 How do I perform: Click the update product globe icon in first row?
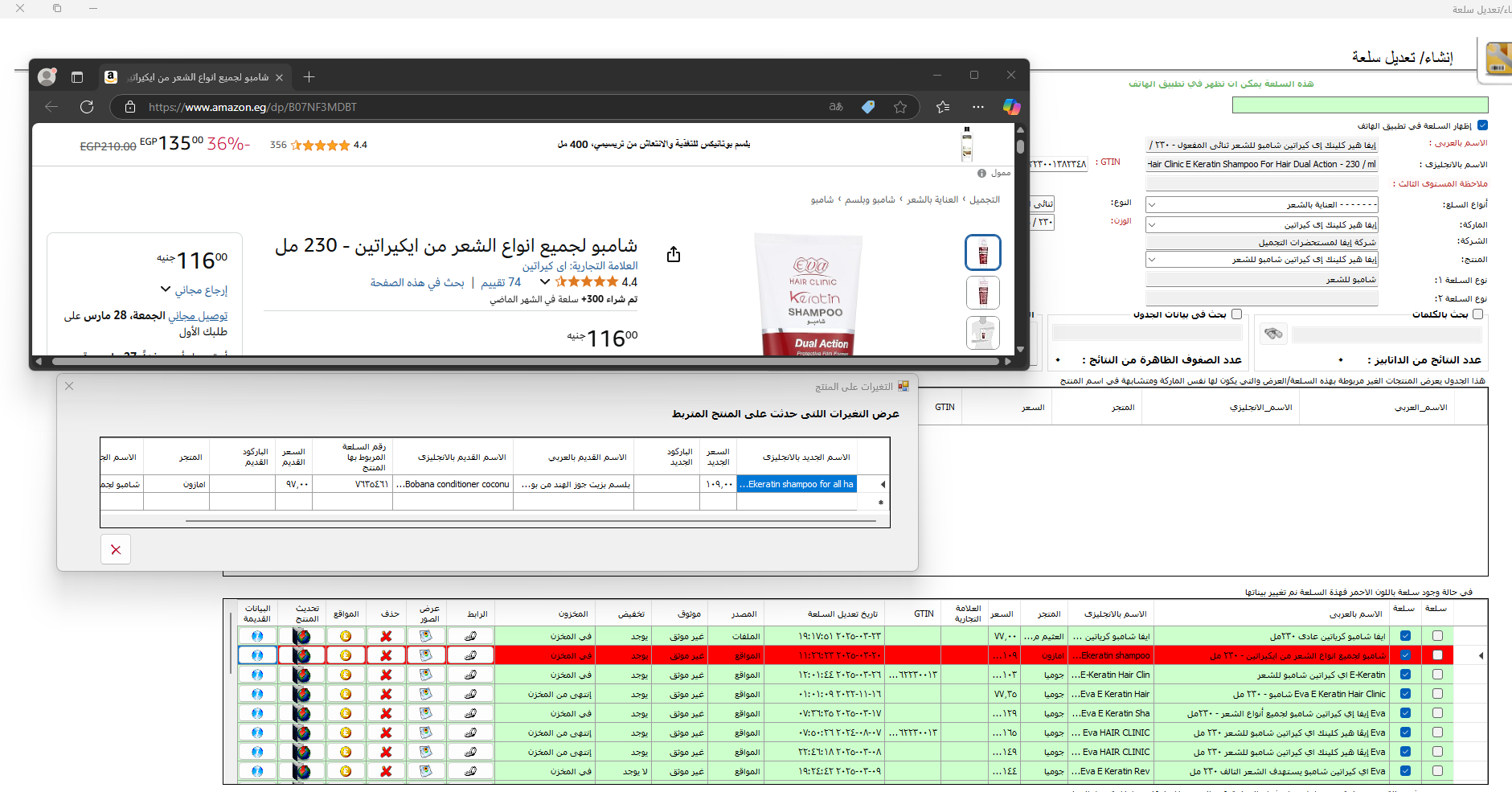pyautogui.click(x=302, y=636)
